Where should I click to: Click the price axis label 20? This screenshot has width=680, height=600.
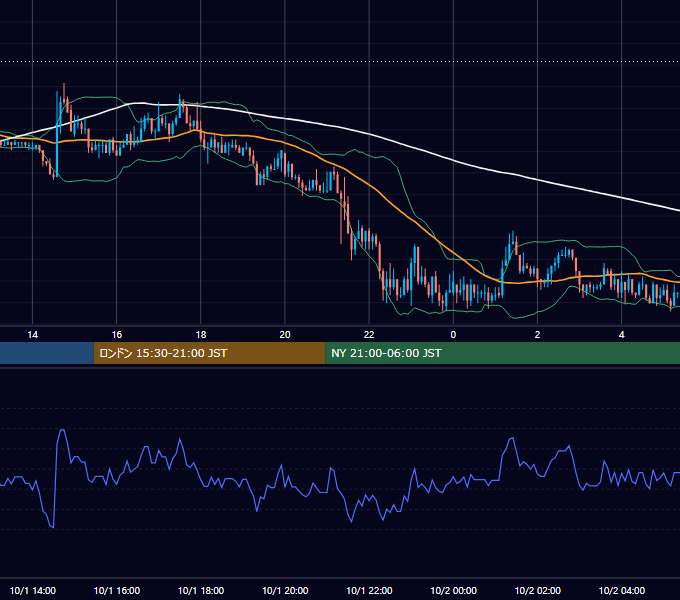click(285, 335)
